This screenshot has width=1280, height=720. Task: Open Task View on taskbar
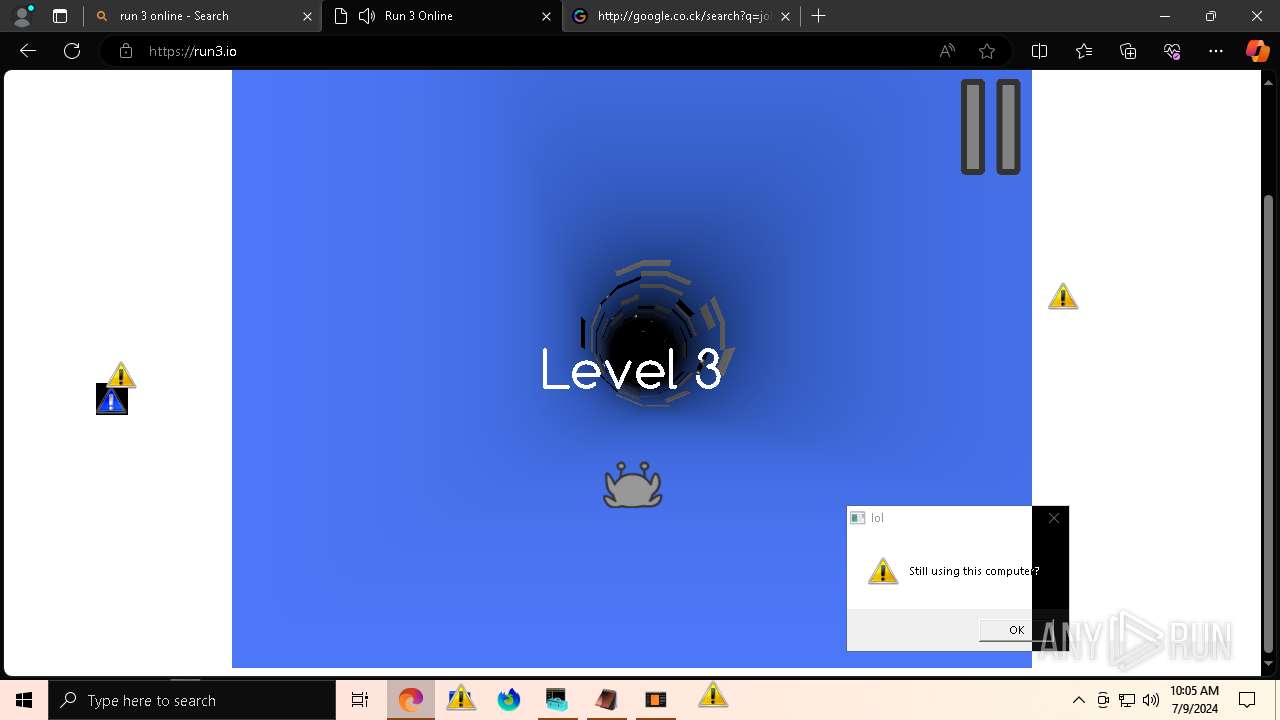click(x=360, y=700)
